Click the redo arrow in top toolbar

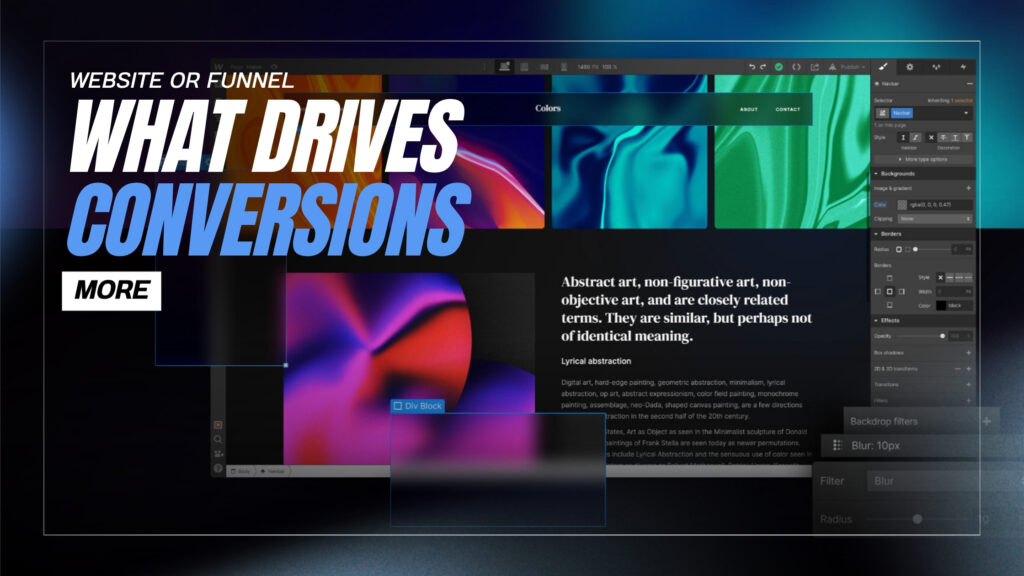(763, 67)
